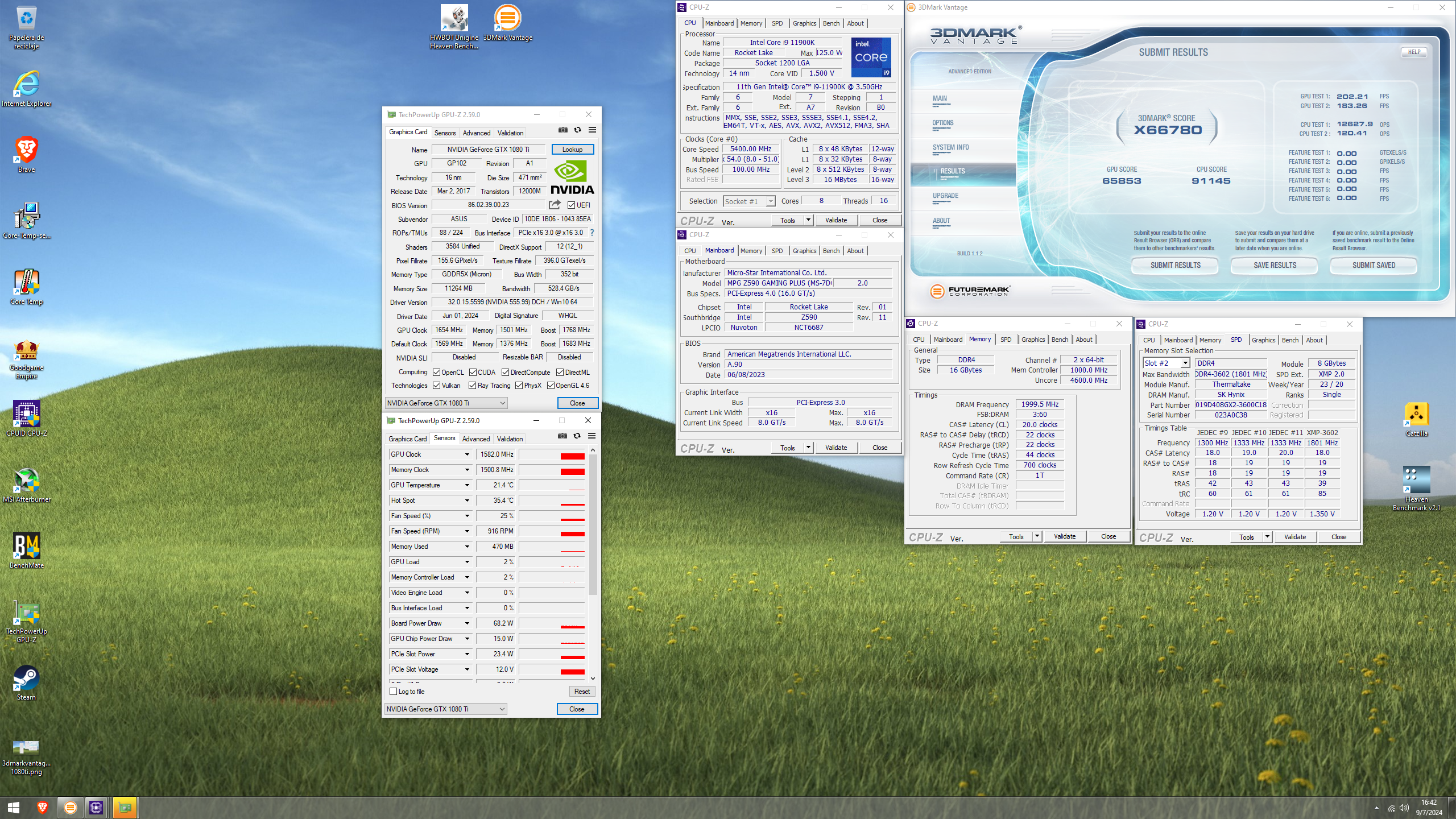Launch Steam desktop icon

(x=26, y=682)
